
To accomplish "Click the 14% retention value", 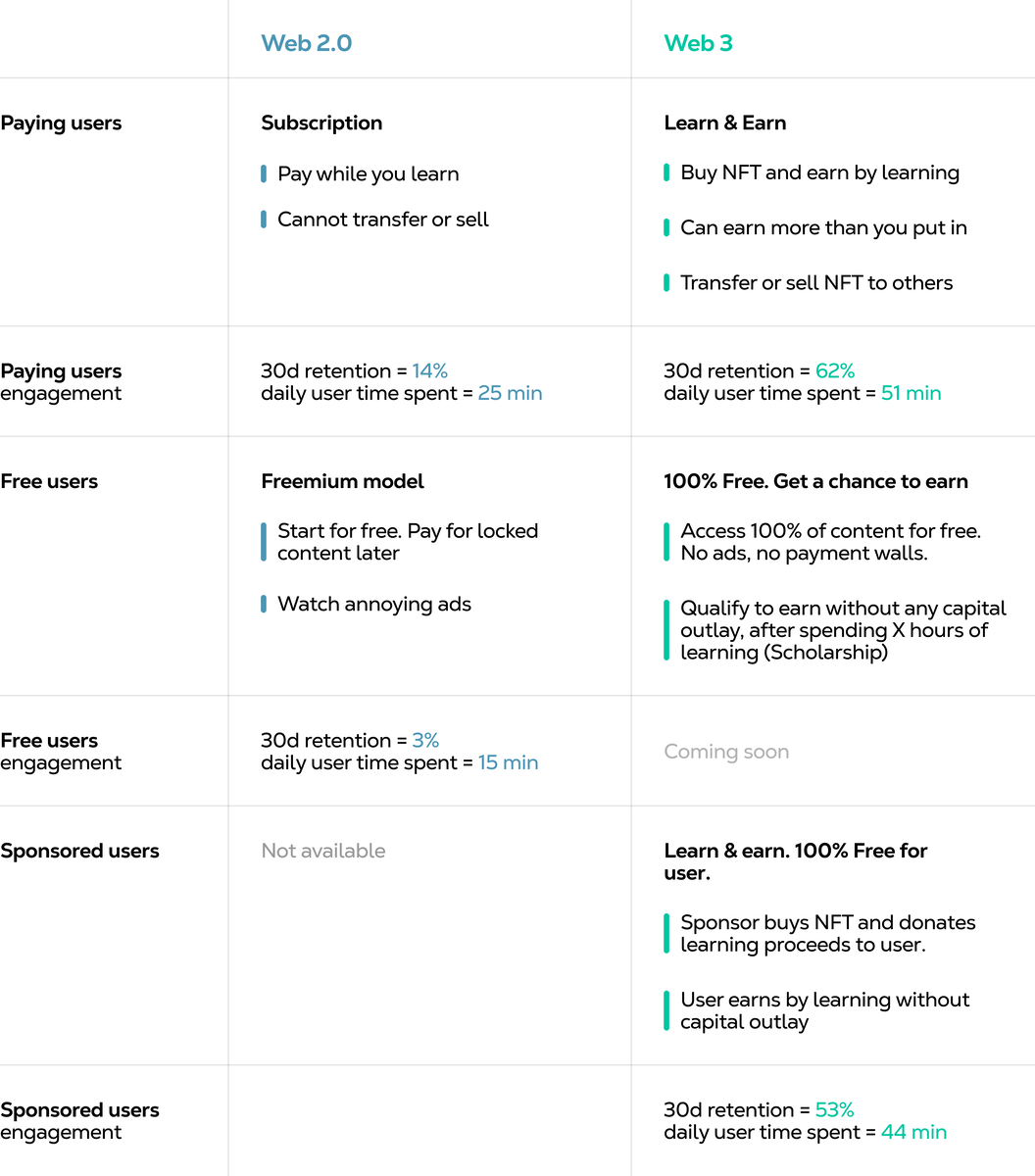I will pyautogui.click(x=429, y=370).
